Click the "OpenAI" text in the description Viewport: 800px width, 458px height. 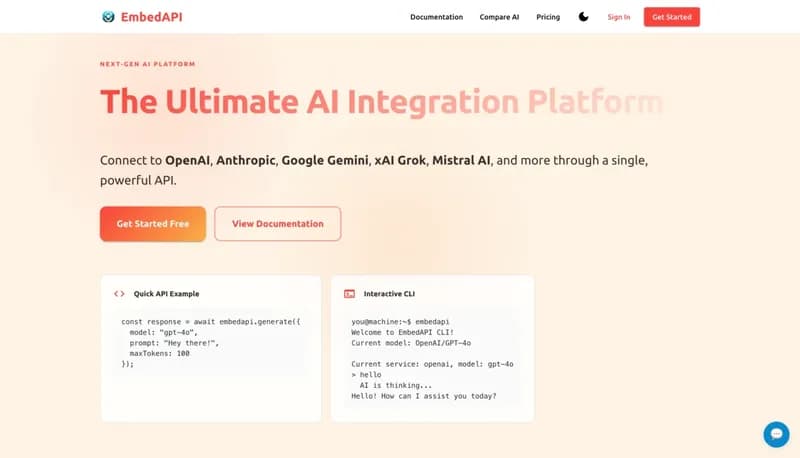[x=187, y=160]
